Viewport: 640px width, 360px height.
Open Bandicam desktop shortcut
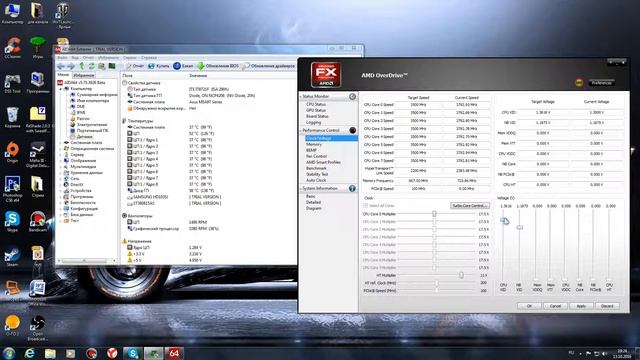[38, 222]
